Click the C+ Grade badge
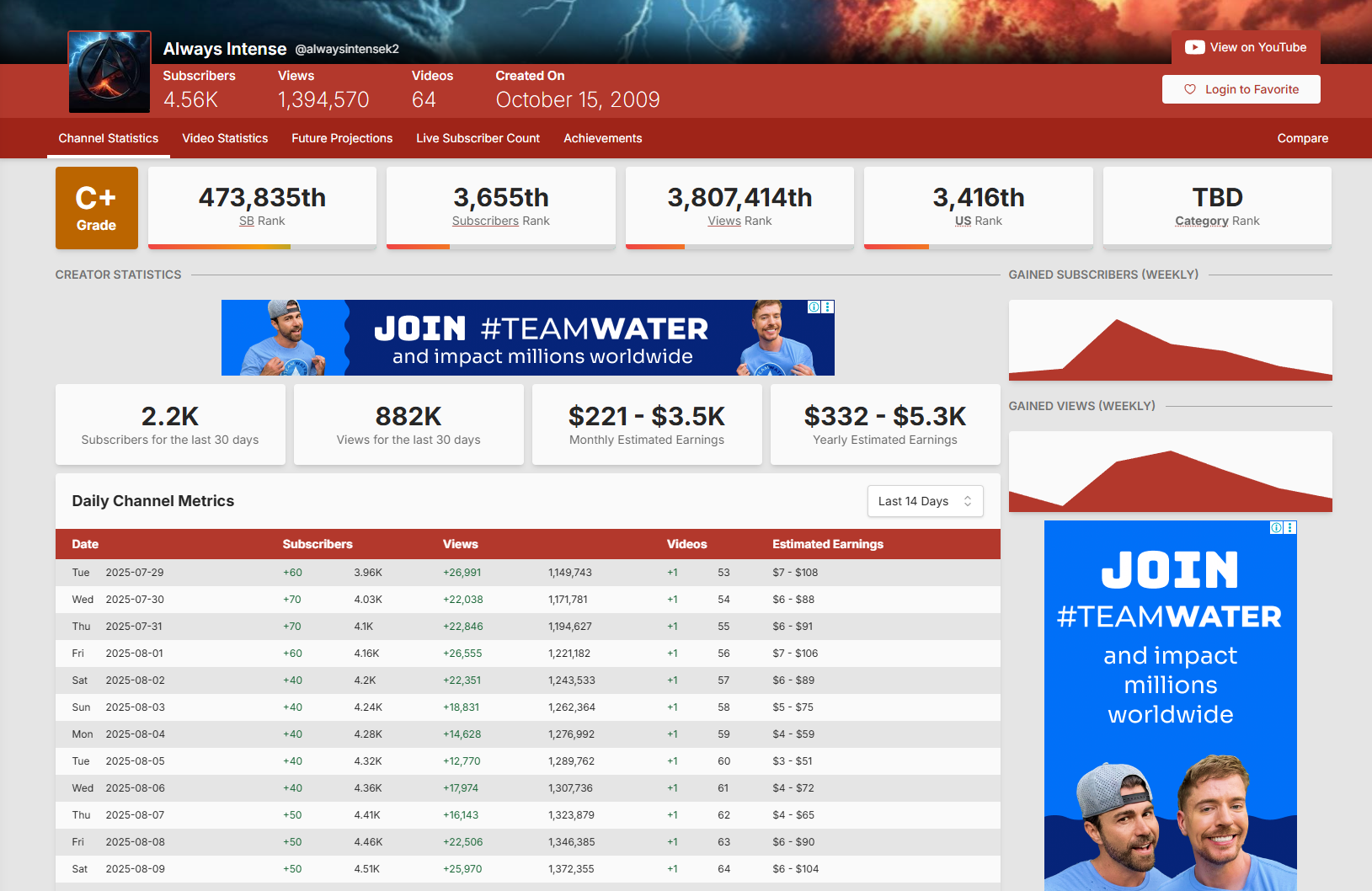Screen dimensions: 1372x891 [97, 208]
